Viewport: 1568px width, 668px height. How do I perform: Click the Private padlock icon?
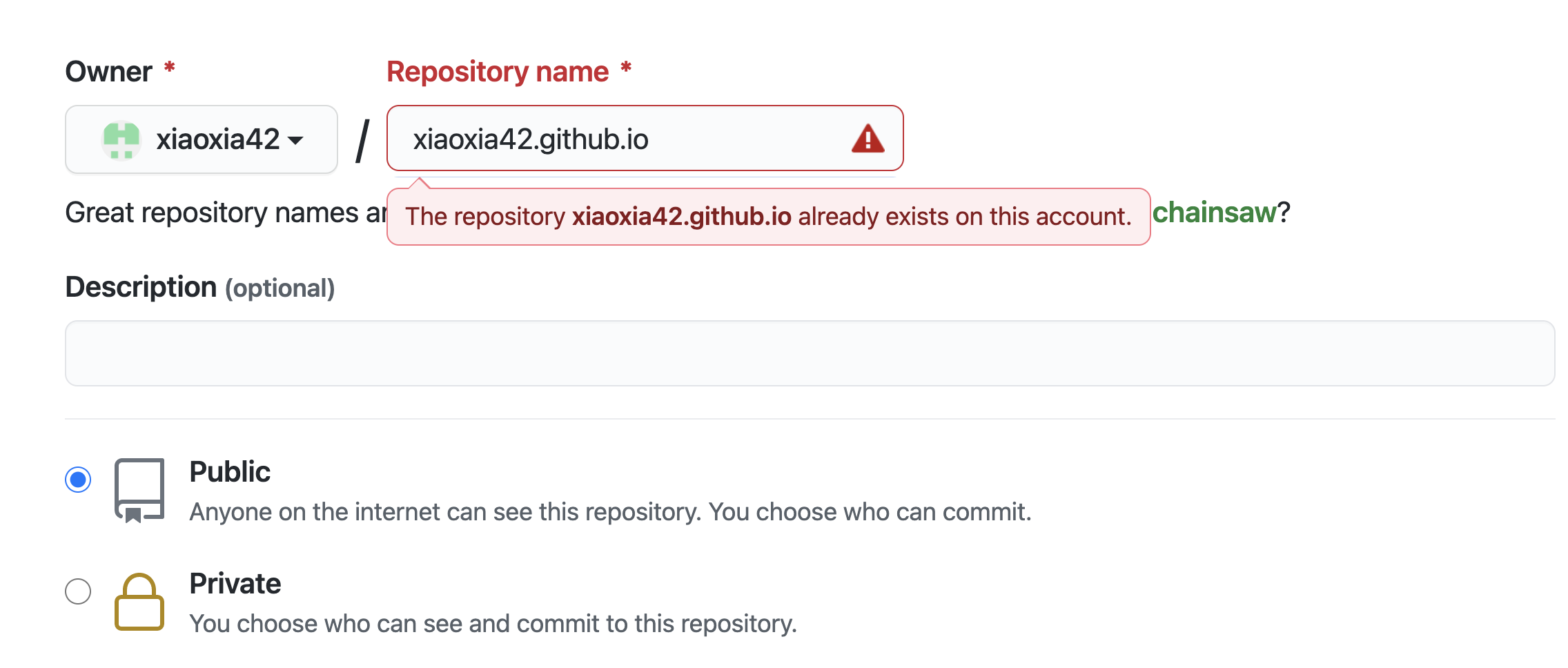tap(139, 602)
